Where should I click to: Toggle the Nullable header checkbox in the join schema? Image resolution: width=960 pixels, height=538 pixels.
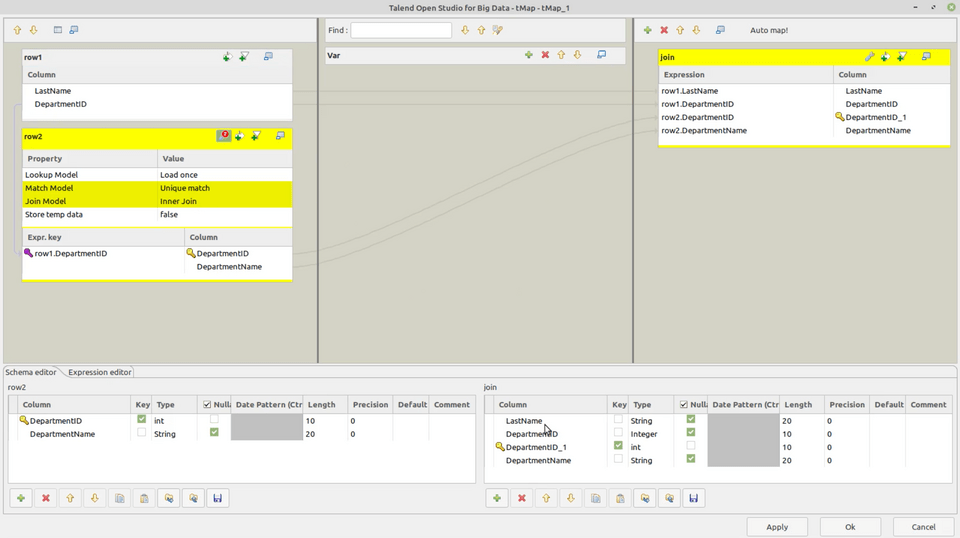point(683,405)
